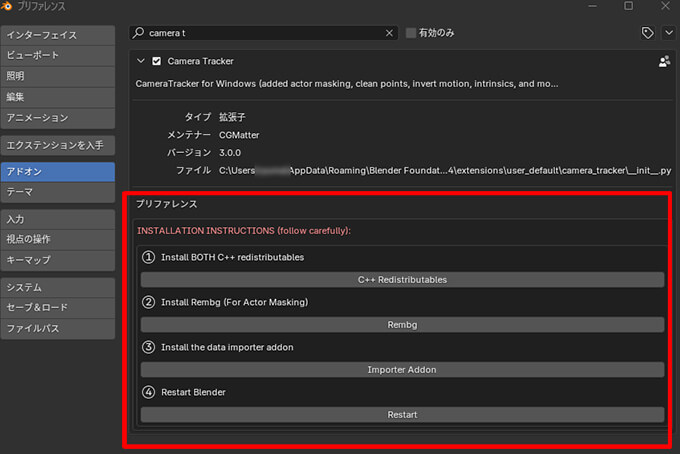Click the version value 3.0.0

(x=230, y=153)
